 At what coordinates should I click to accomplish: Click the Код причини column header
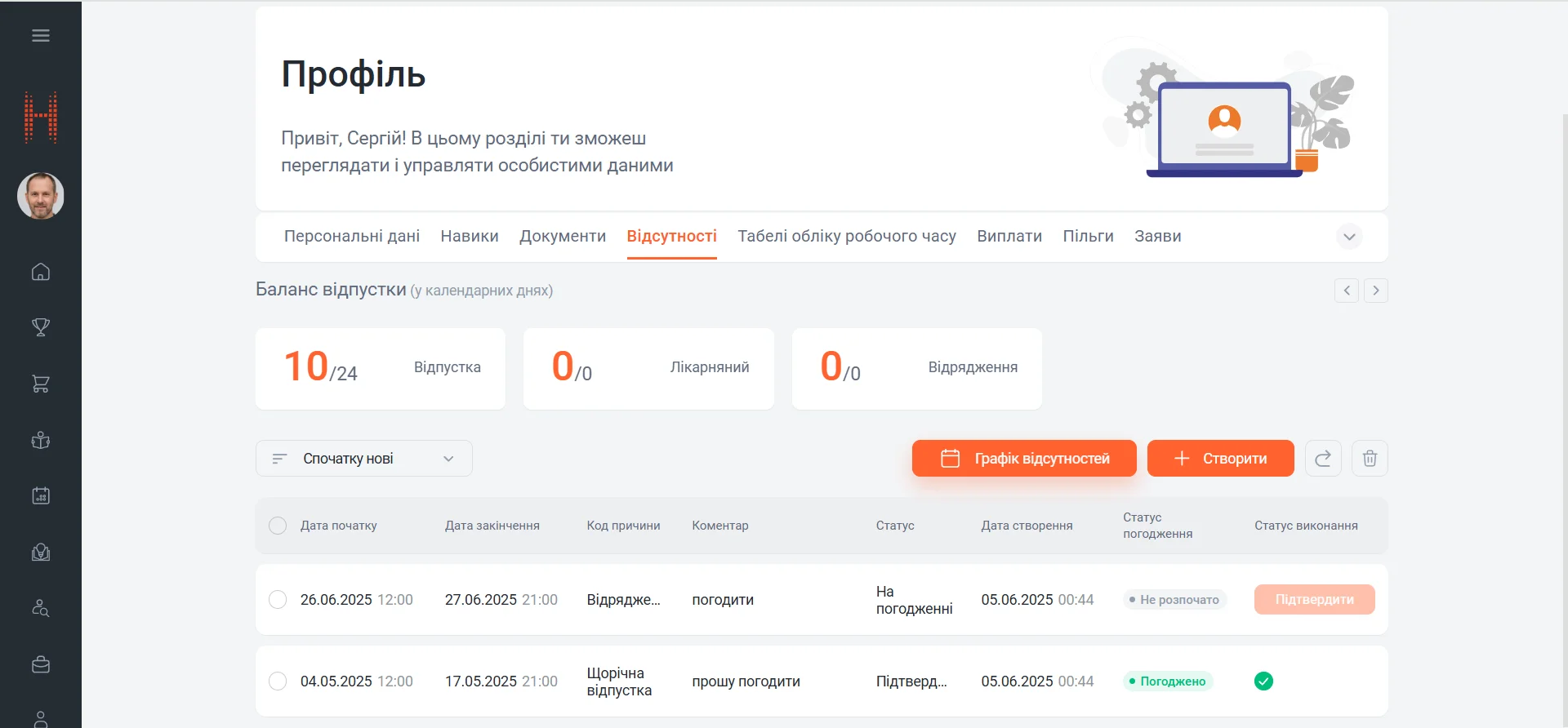[623, 526]
